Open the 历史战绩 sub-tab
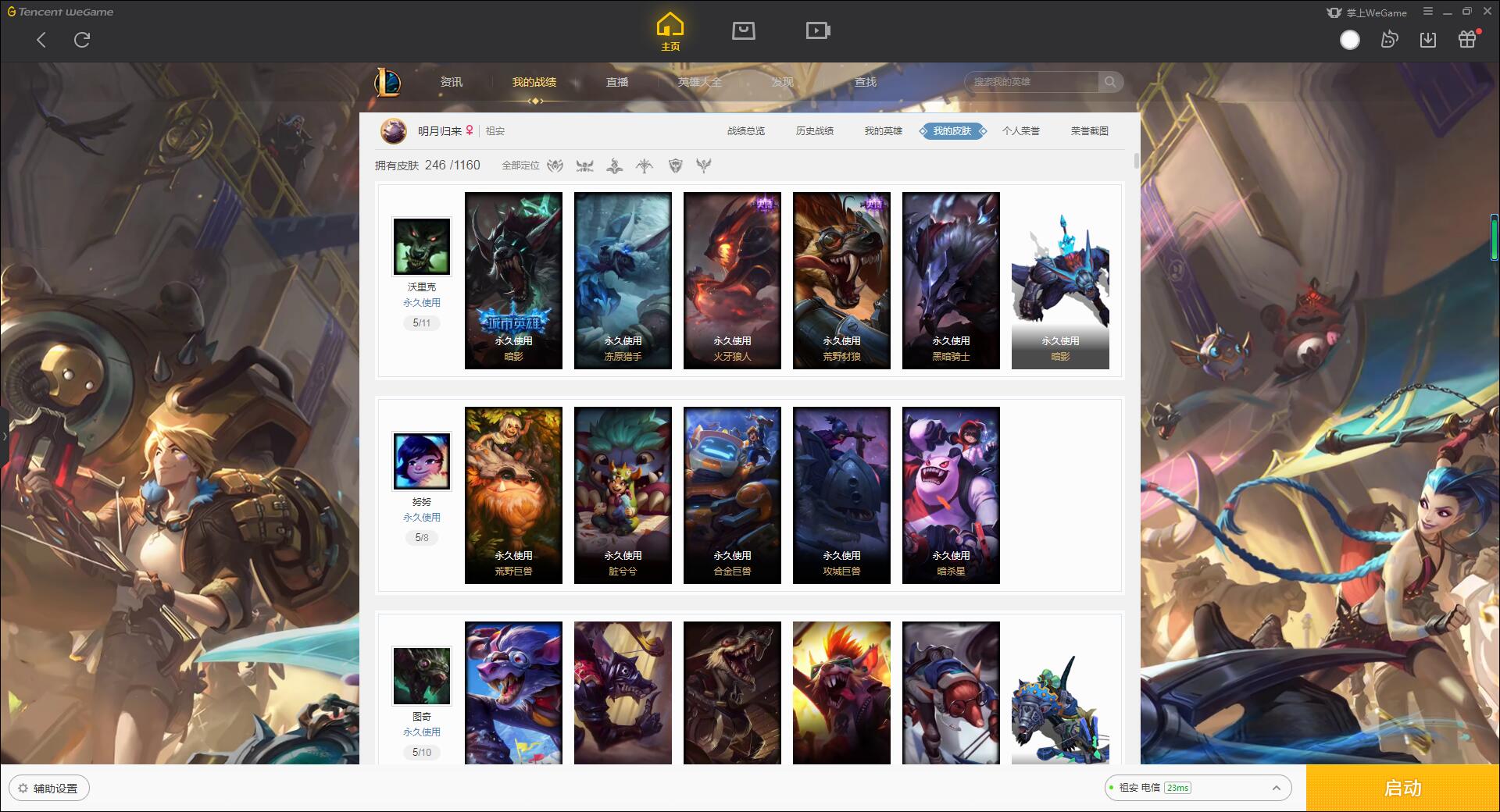Viewport: 1500px width, 812px height. point(815,131)
